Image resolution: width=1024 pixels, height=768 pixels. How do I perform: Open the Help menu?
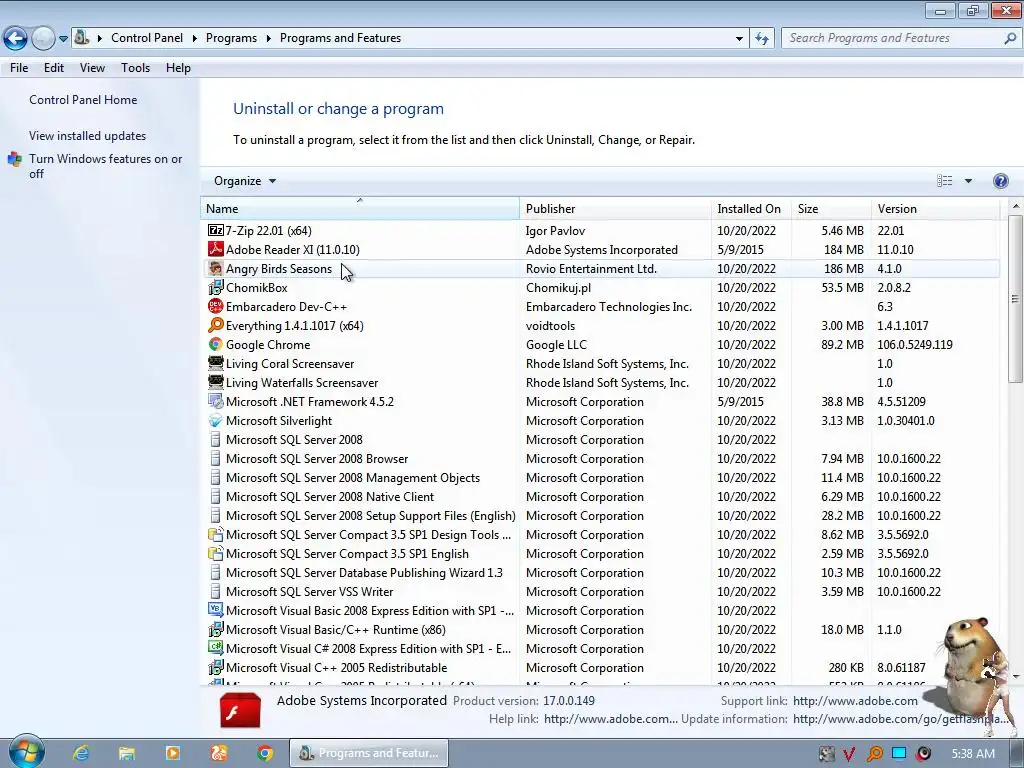(x=178, y=68)
